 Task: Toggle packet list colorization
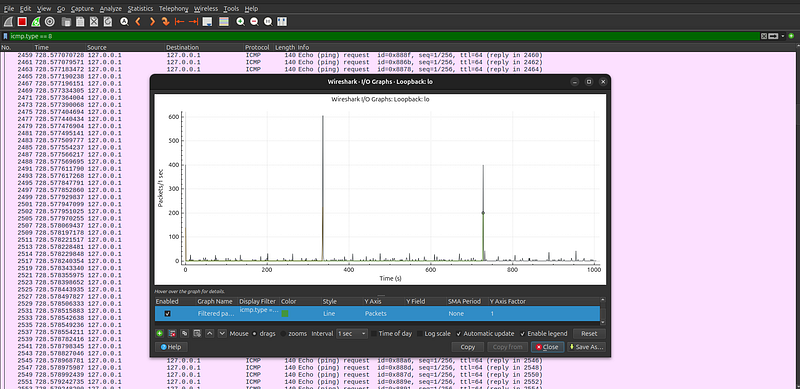point(223,21)
